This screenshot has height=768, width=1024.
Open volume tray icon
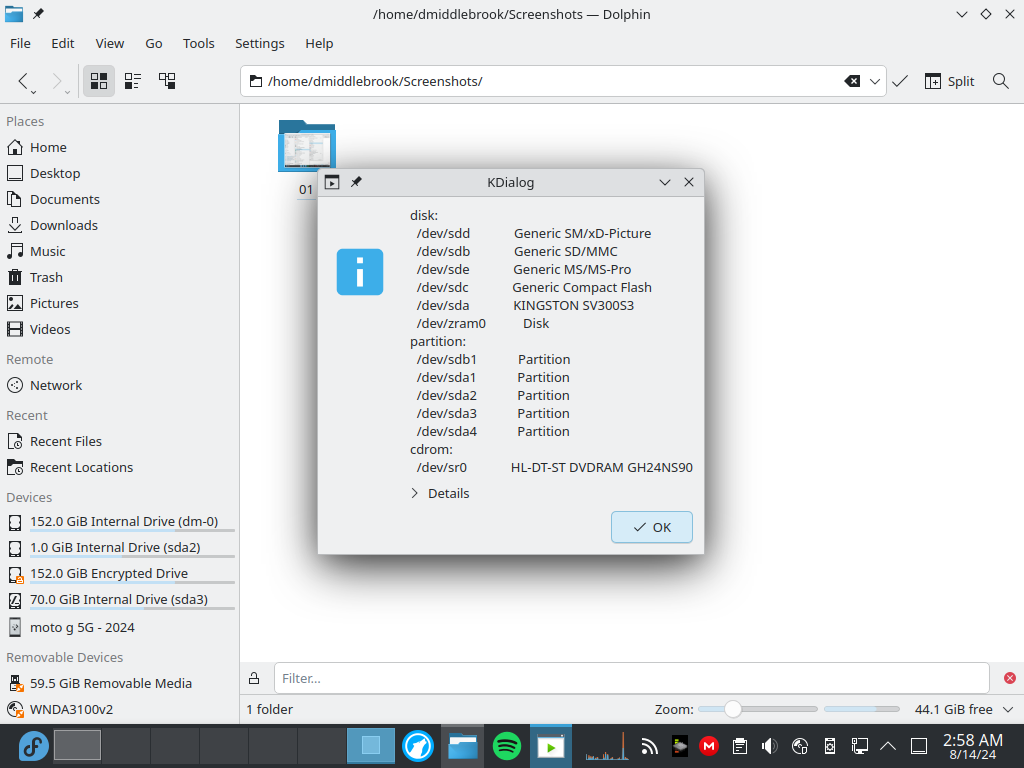pos(769,746)
